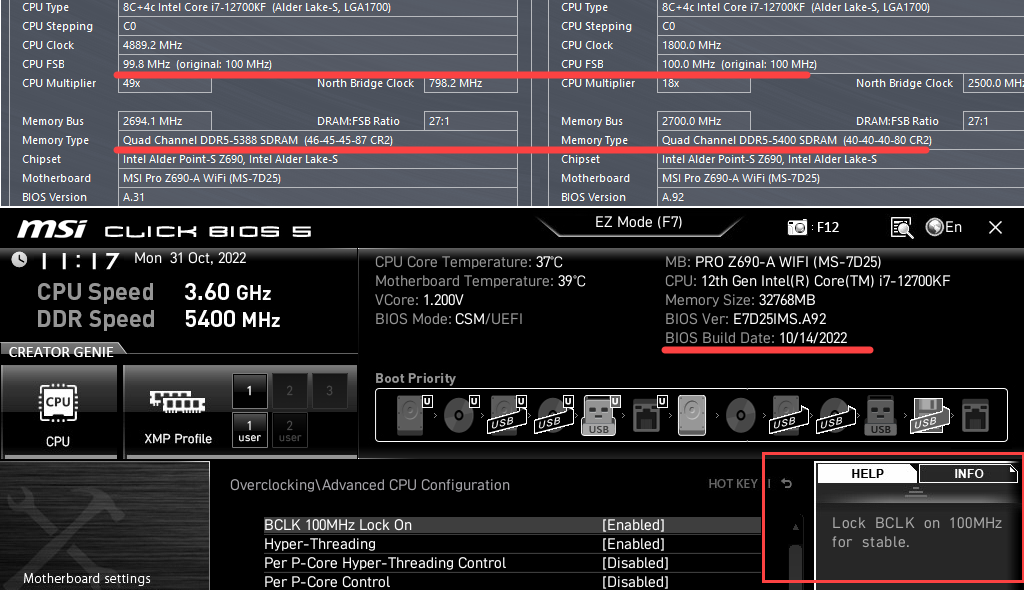The height and width of the screenshot is (590, 1024).
Task: Change Per P-Core Control [Disabled] value
Action: point(635,582)
